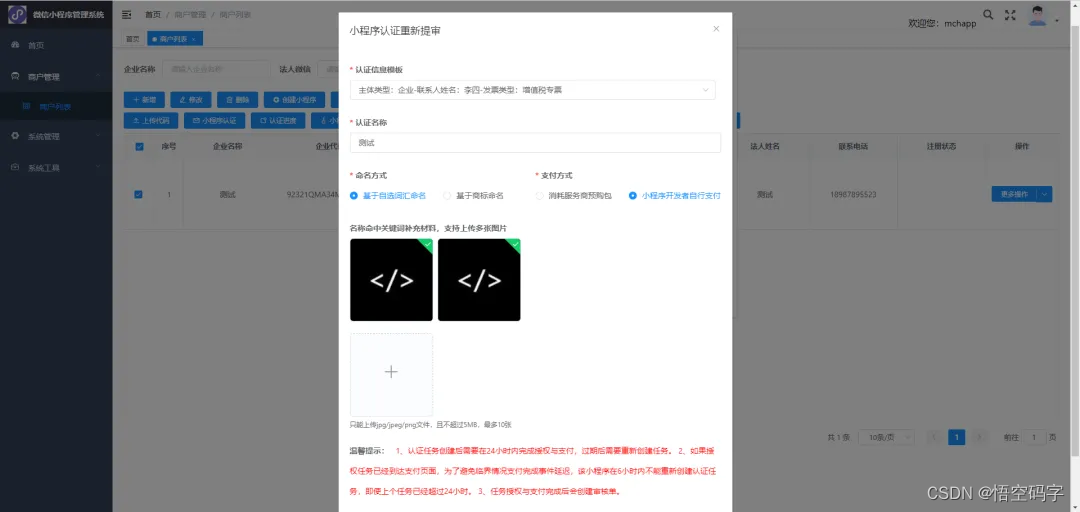Click the 更多操作 button in row 1
1080x512 pixels.
click(1014, 194)
